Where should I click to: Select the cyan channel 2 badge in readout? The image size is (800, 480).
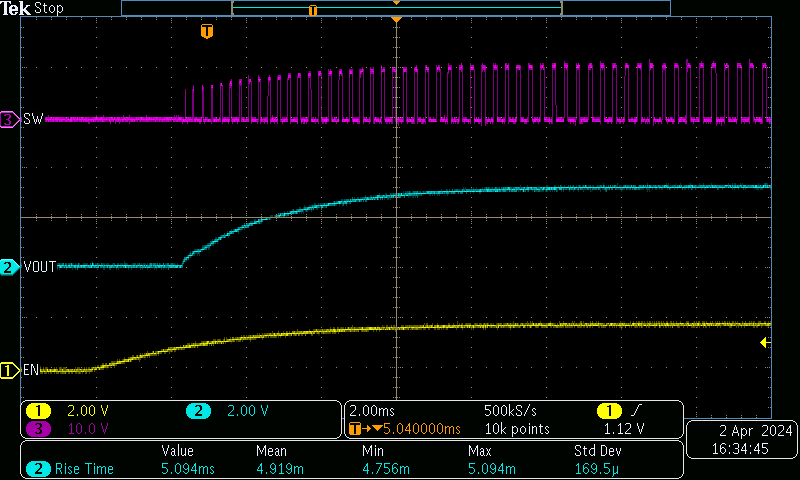tap(198, 411)
